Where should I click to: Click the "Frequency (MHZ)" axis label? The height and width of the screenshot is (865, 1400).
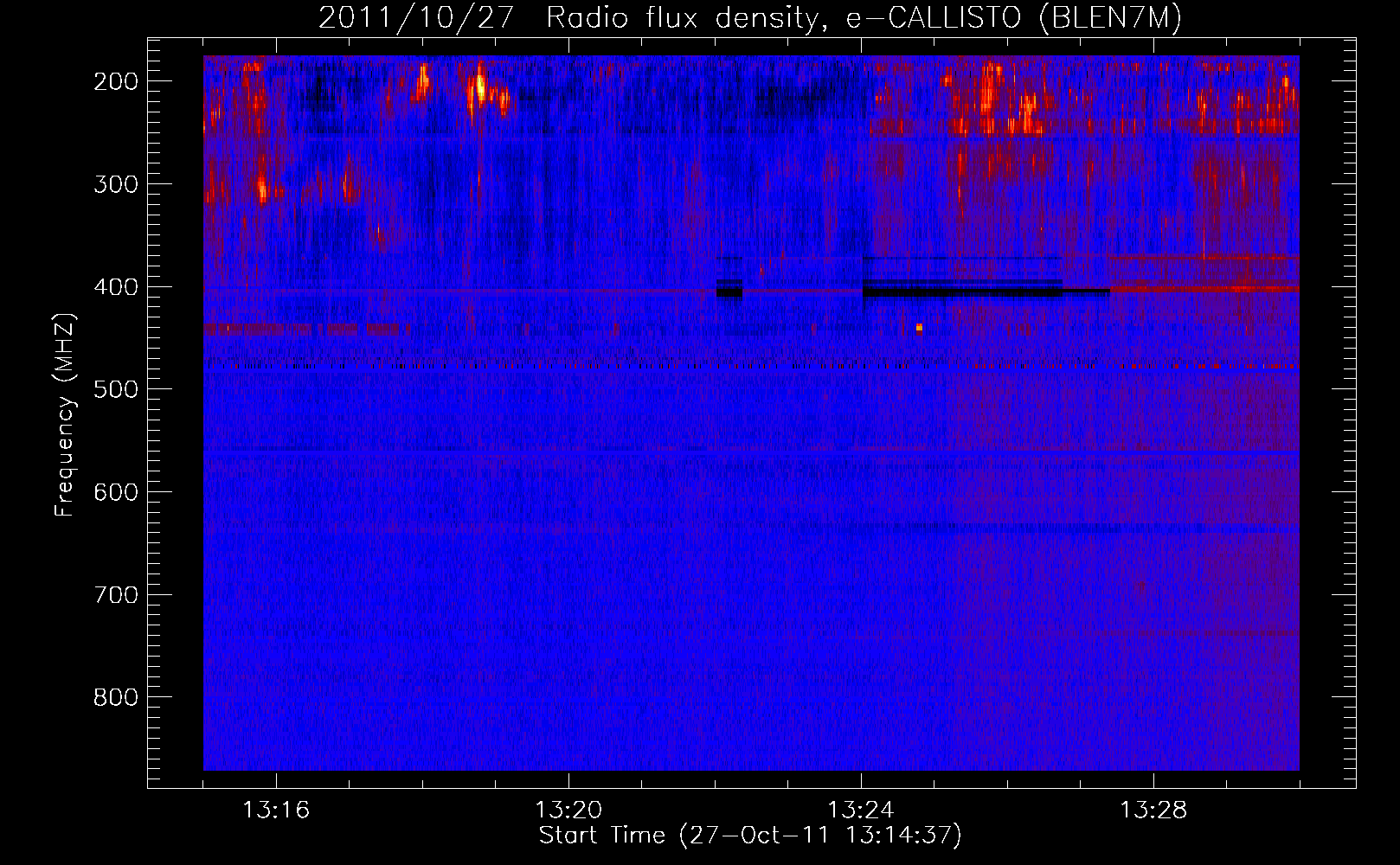point(65,414)
